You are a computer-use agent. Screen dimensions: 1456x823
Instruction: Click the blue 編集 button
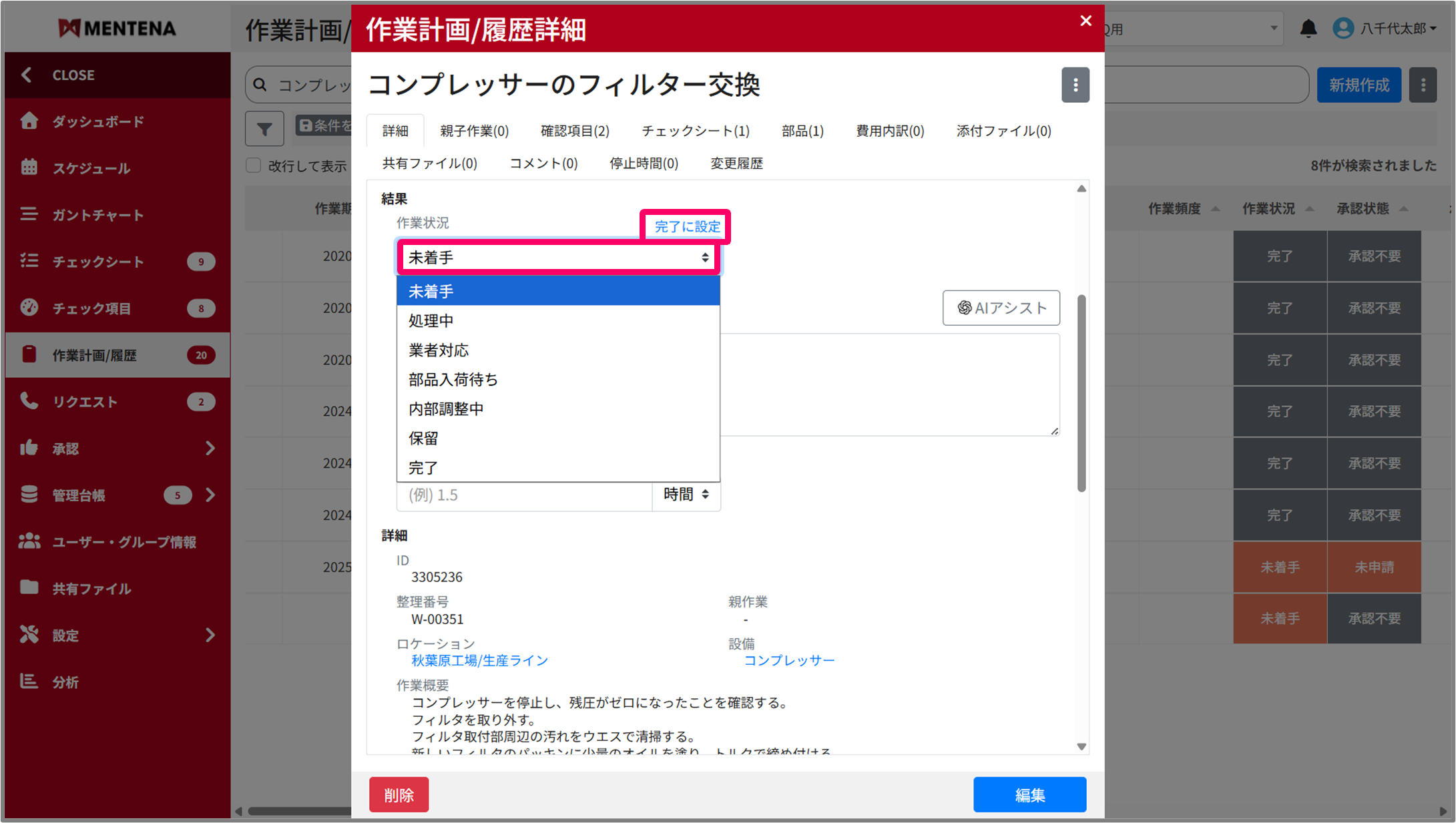1029,794
